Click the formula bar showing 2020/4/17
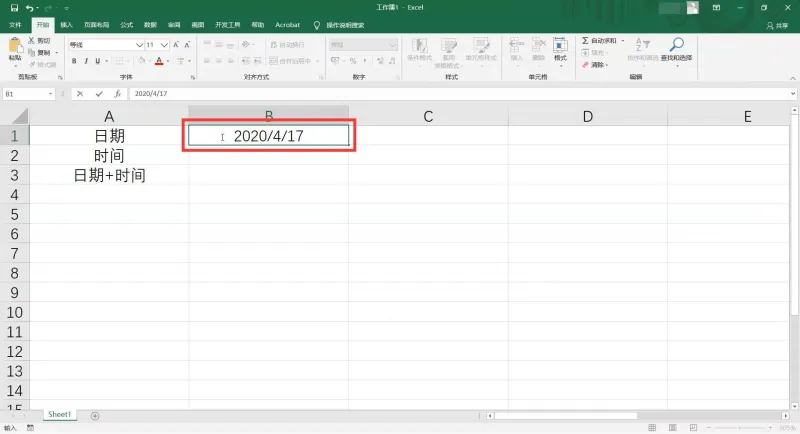The image size is (800, 434). [459, 94]
